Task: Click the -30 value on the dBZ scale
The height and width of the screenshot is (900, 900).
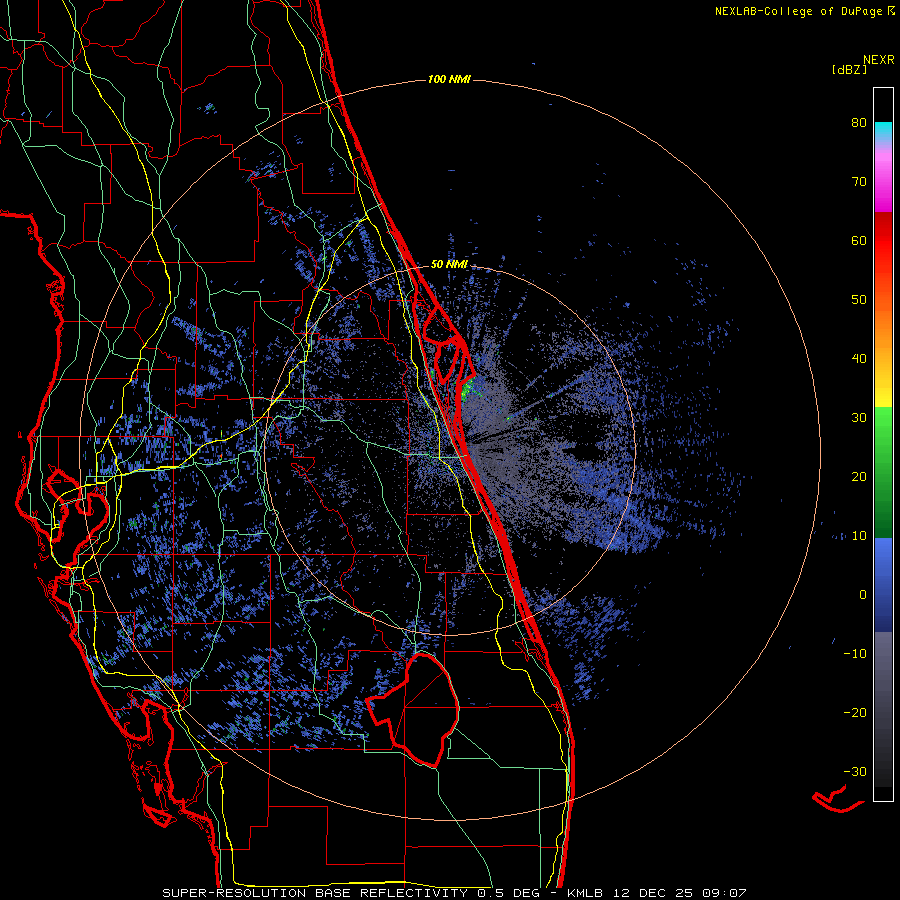Action: pos(855,772)
